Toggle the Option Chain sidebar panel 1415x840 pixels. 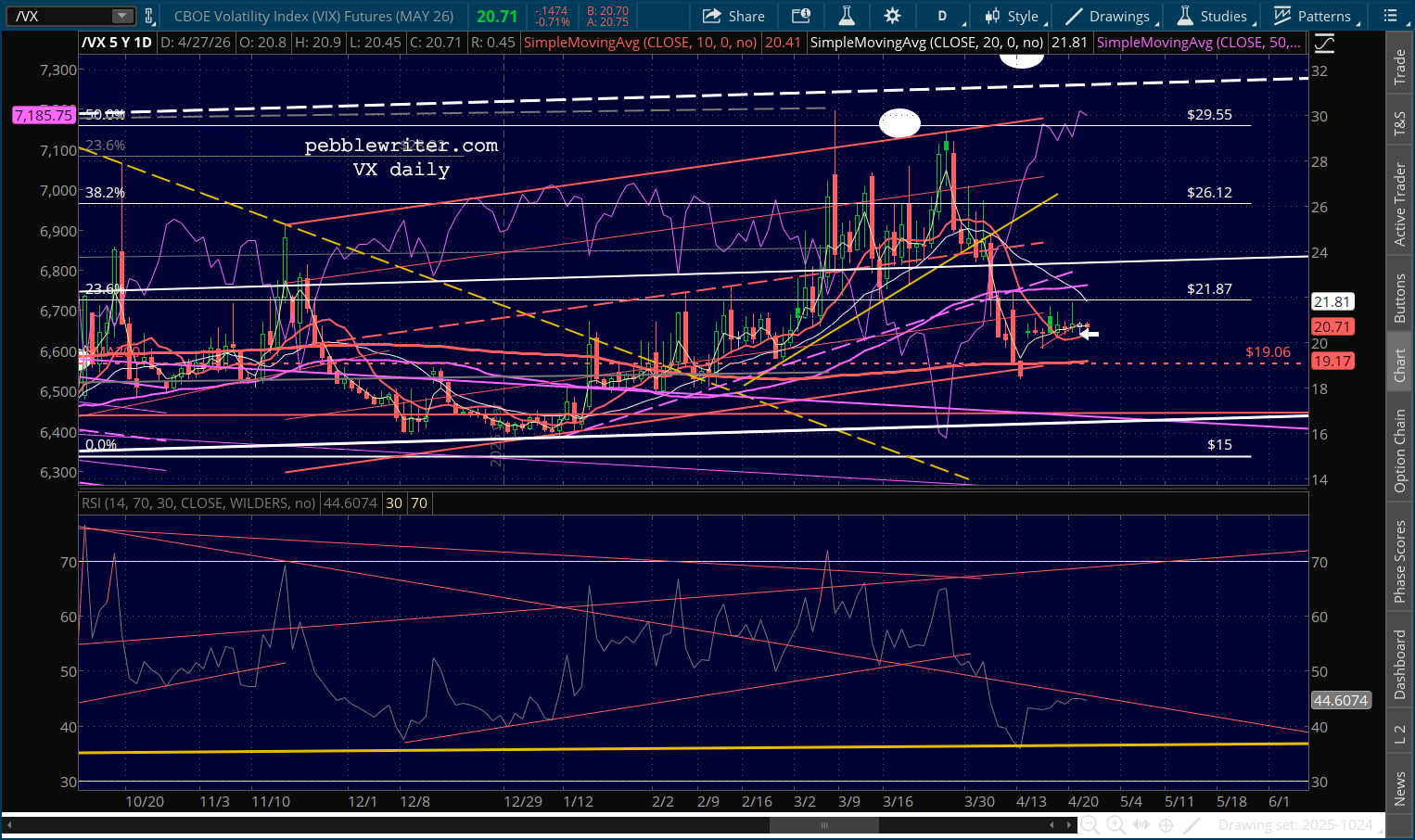[x=1399, y=451]
